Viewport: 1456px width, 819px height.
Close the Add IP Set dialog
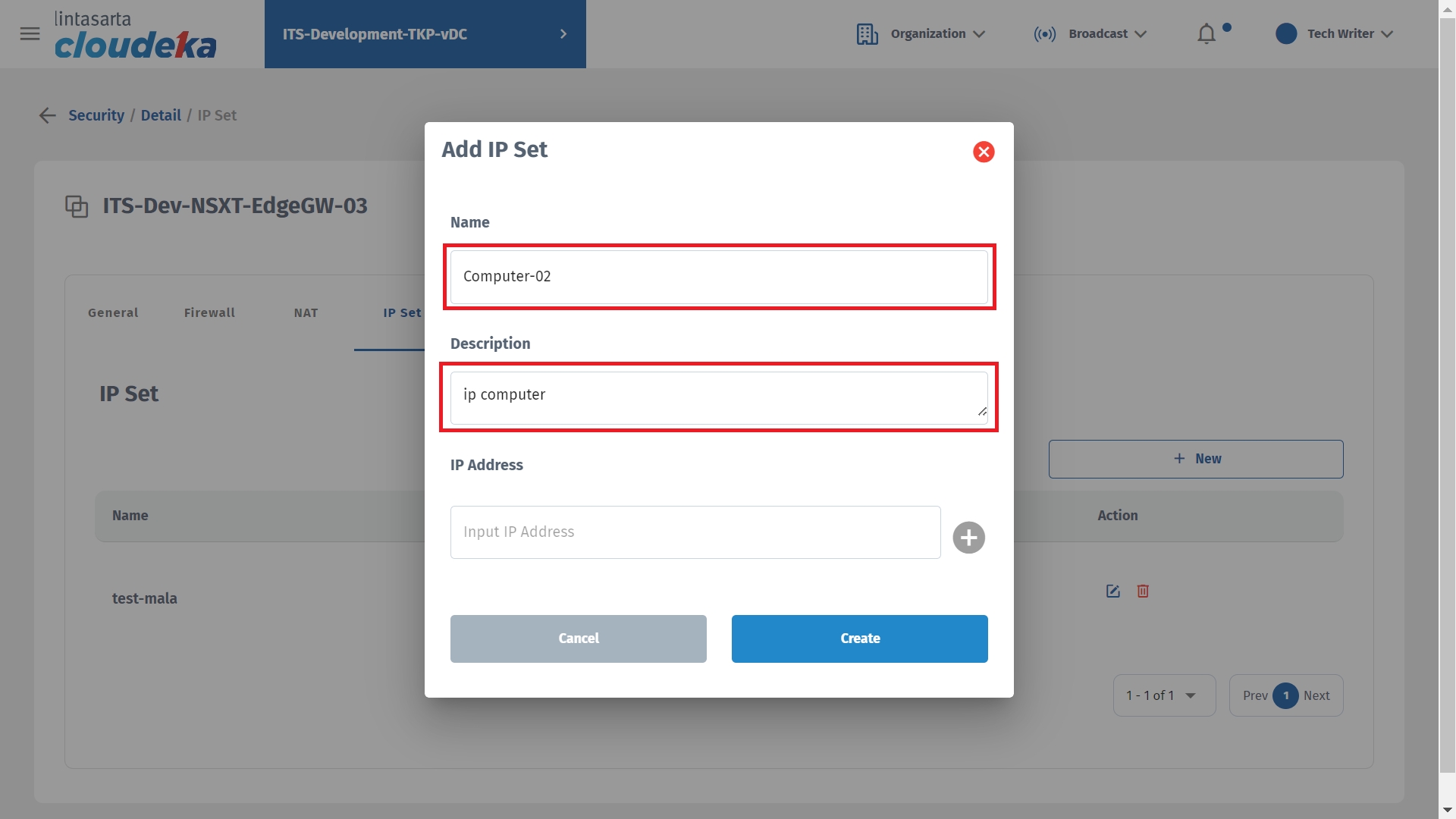984,152
